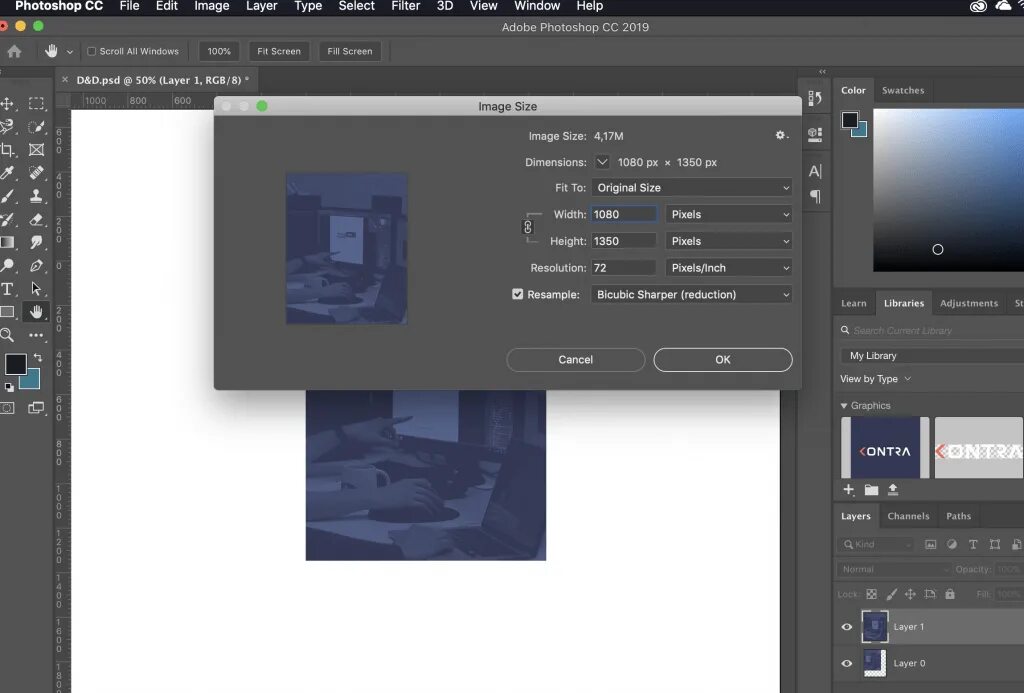The height and width of the screenshot is (693, 1024).
Task: Toggle constrain proportions link icon
Action: point(528,227)
